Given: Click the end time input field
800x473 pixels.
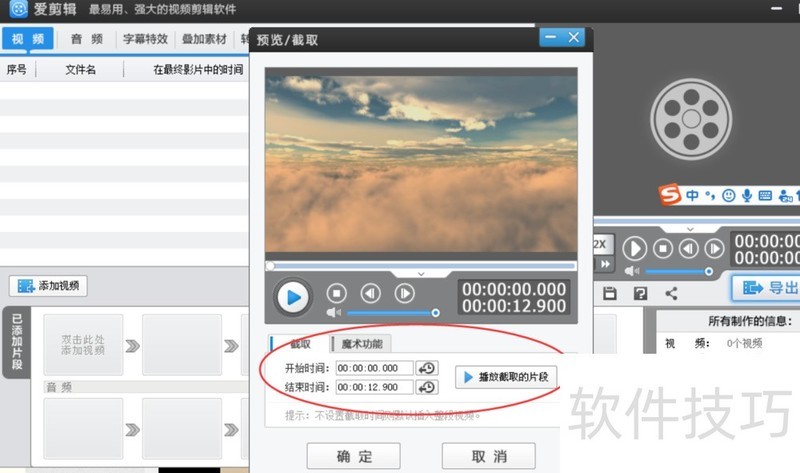Looking at the screenshot, I should coord(374,387).
